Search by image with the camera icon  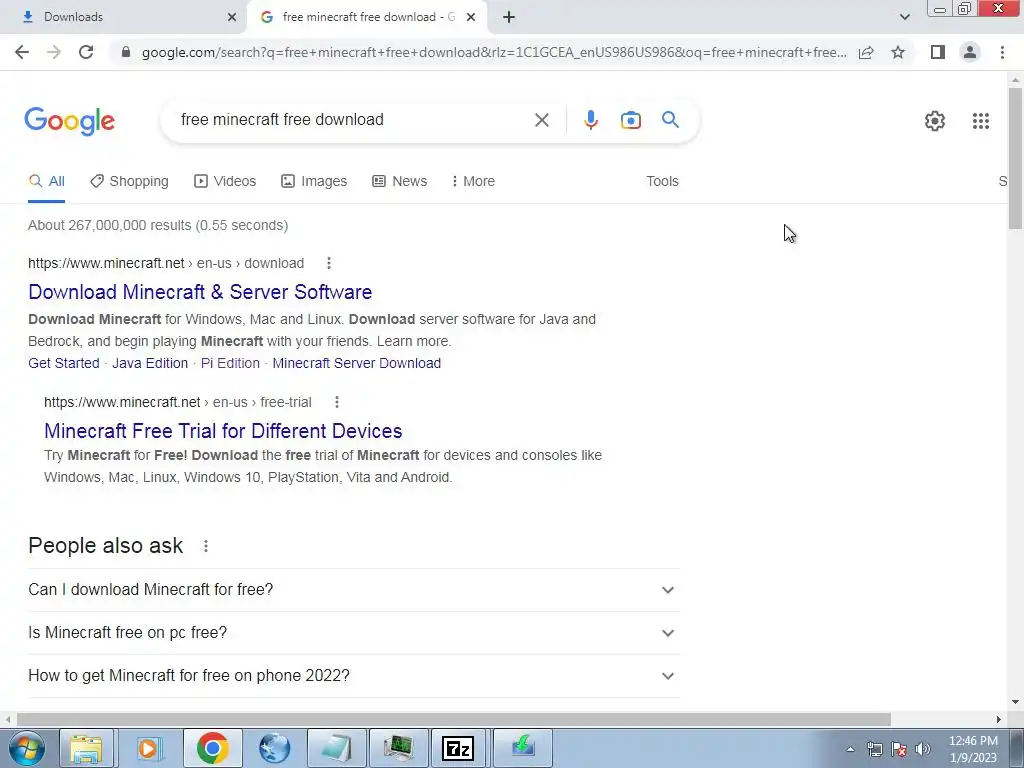click(x=631, y=120)
